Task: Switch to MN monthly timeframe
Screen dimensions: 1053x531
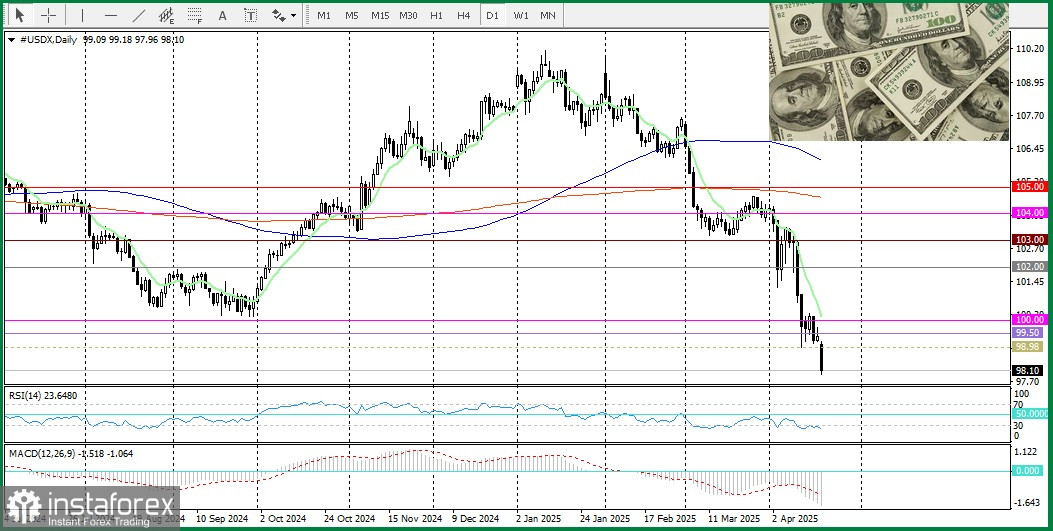Action: tap(548, 15)
